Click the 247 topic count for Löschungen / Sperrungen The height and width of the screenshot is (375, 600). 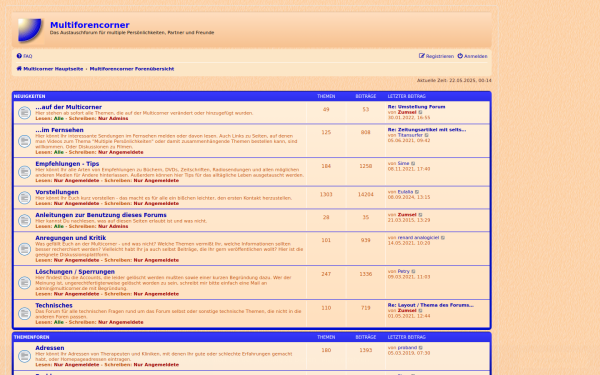pos(326,274)
